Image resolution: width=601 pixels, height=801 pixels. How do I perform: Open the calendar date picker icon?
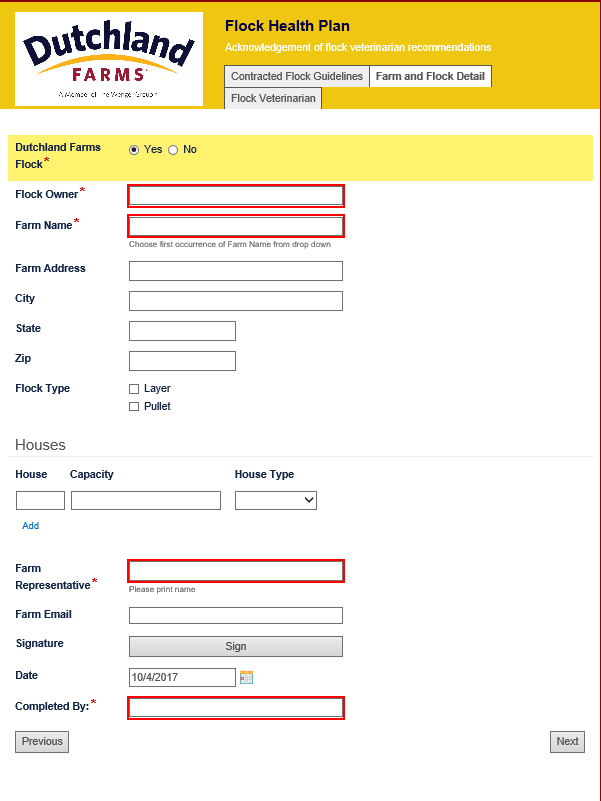click(x=246, y=677)
